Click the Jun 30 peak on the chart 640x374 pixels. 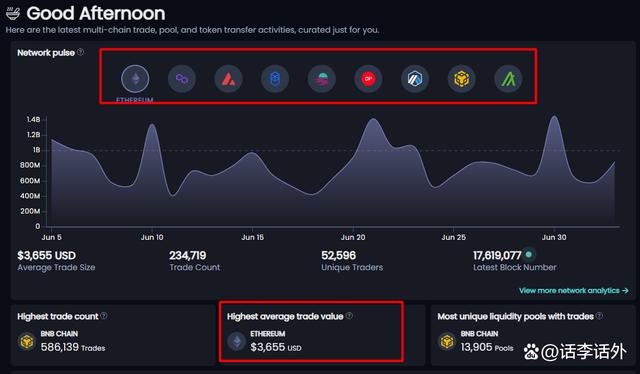click(x=554, y=117)
